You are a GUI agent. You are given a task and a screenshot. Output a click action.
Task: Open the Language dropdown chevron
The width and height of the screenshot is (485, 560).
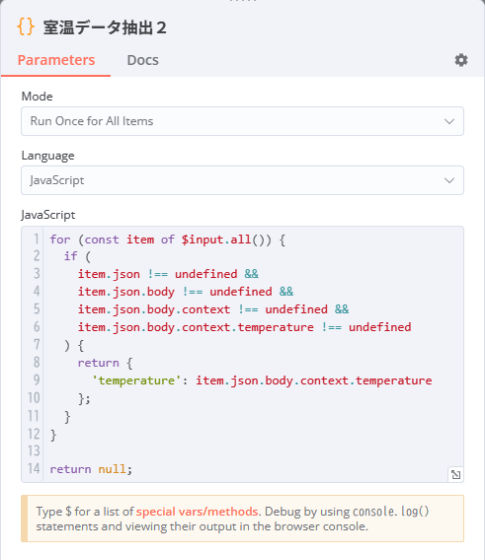coord(449,180)
